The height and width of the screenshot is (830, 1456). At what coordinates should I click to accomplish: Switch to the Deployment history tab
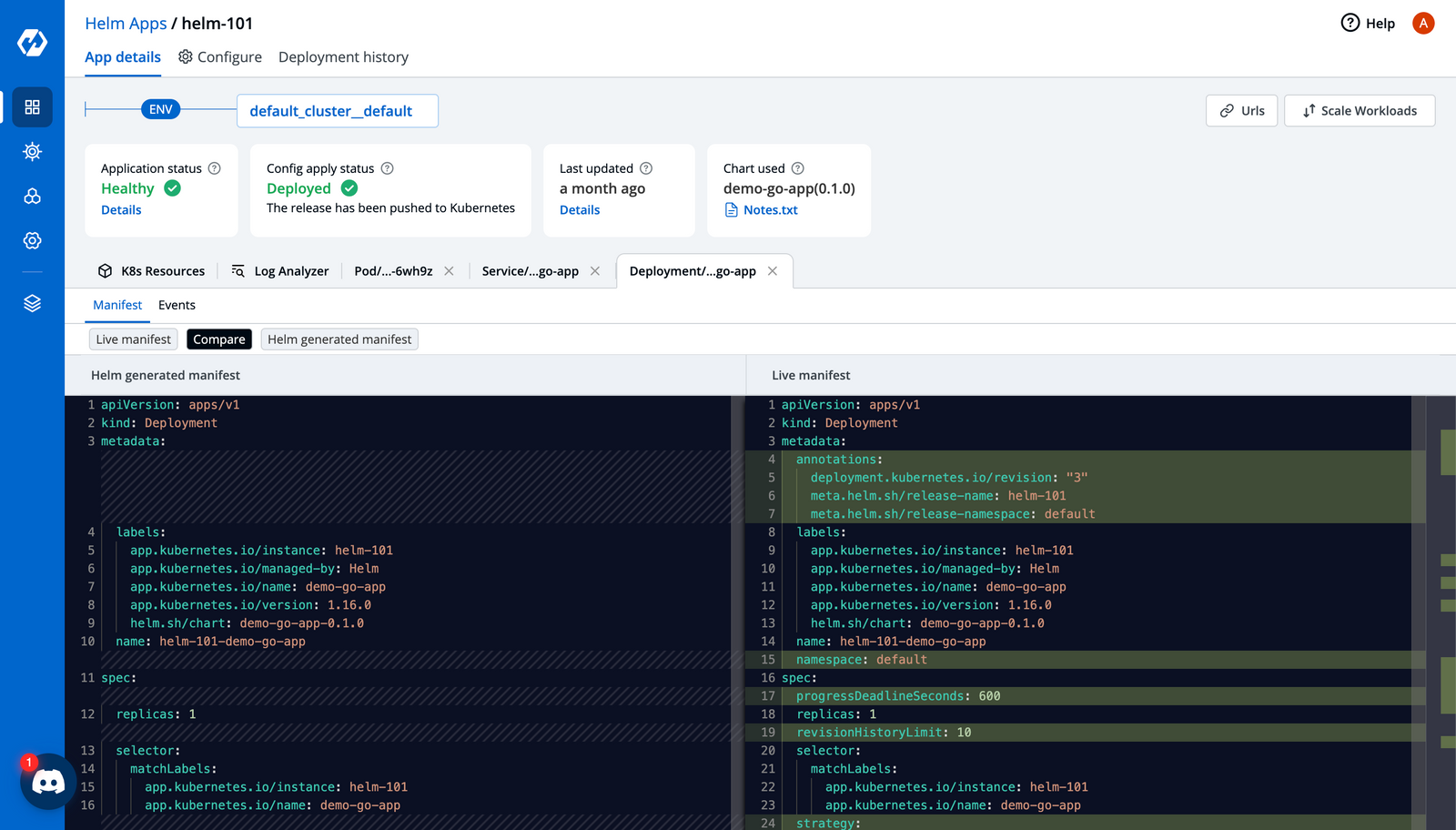[x=343, y=56]
